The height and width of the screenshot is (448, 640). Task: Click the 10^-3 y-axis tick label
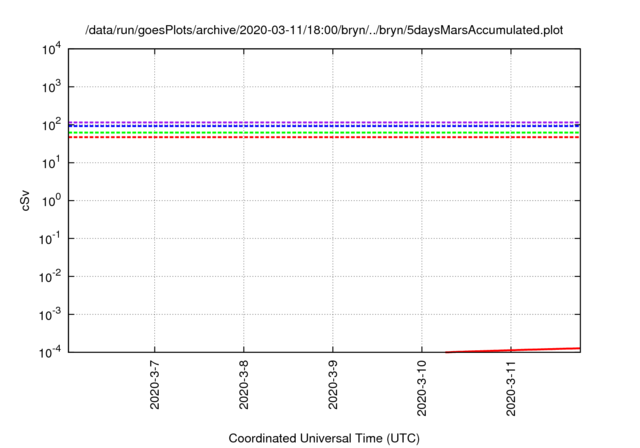tap(50, 315)
